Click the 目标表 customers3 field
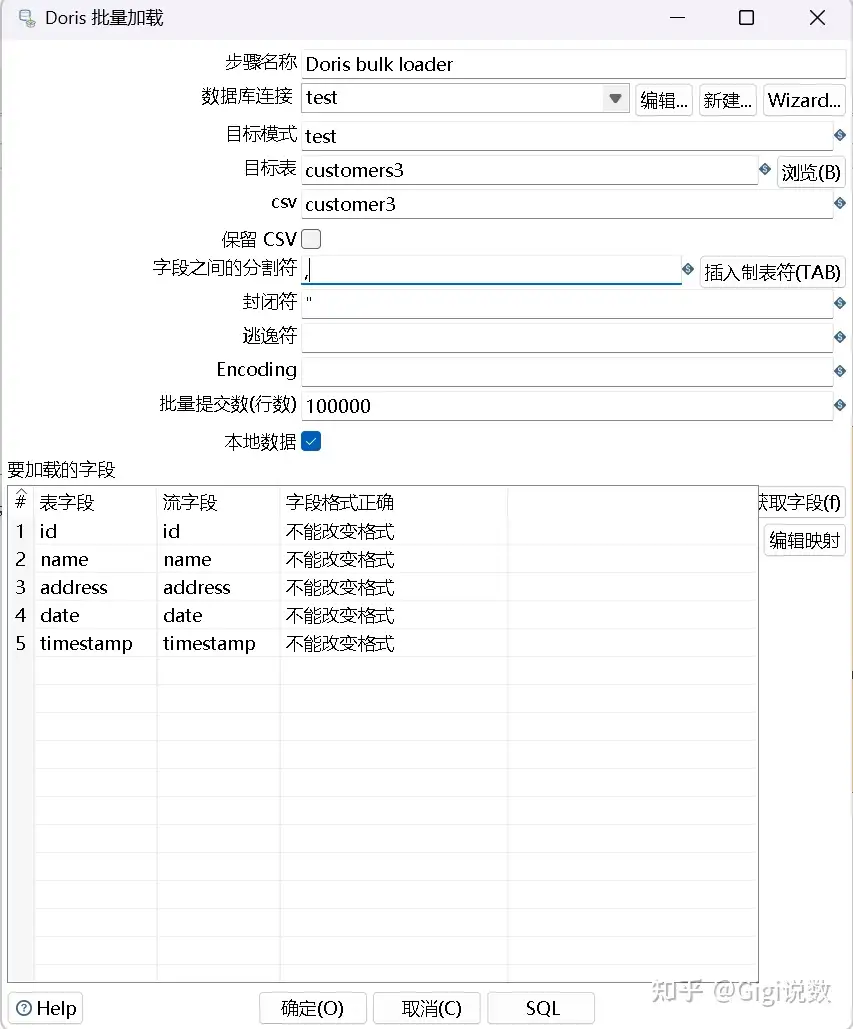Viewport: 853px width, 1029px height. 530,170
